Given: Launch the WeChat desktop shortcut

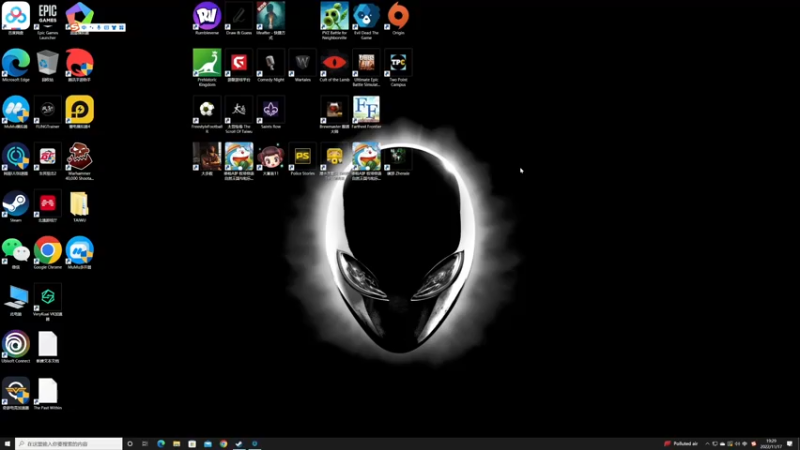Looking at the screenshot, I should [16, 253].
